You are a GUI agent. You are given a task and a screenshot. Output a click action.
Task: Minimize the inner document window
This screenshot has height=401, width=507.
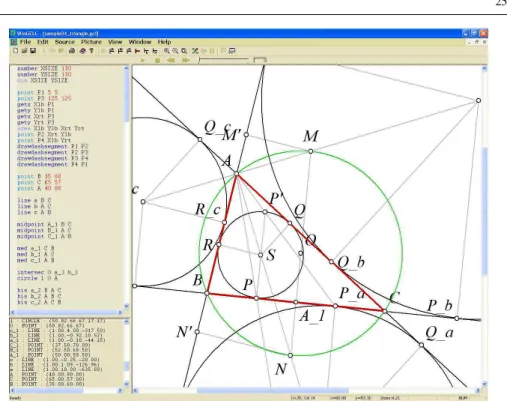click(470, 42)
